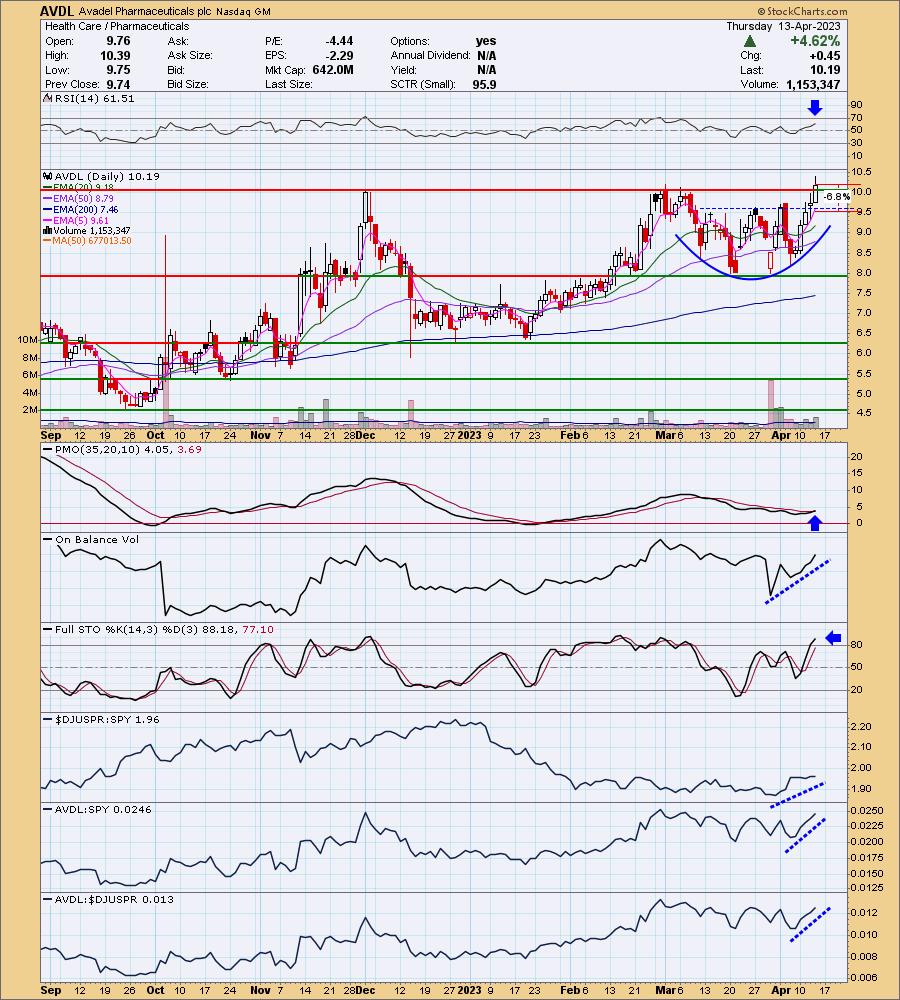Image resolution: width=900 pixels, height=1000 pixels.
Task: Click the Health Care / Pharmaceuticals sector label
Action: point(117,26)
